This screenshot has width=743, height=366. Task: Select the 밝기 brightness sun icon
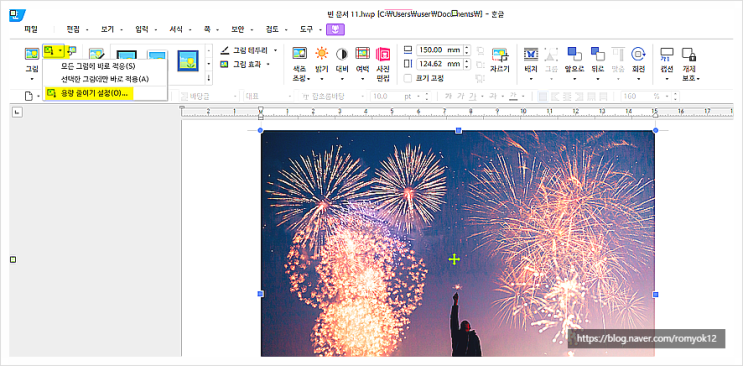[x=322, y=54]
